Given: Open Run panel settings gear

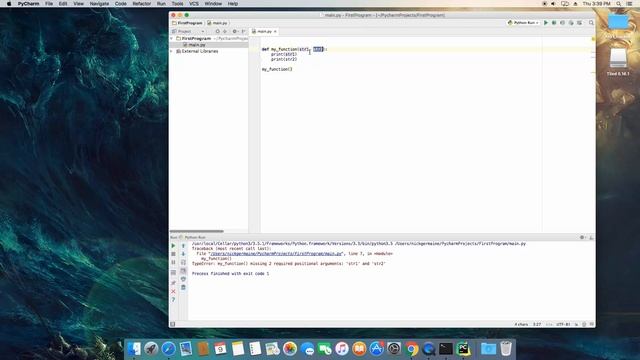Looking at the screenshot, I should pyautogui.click(x=582, y=237).
